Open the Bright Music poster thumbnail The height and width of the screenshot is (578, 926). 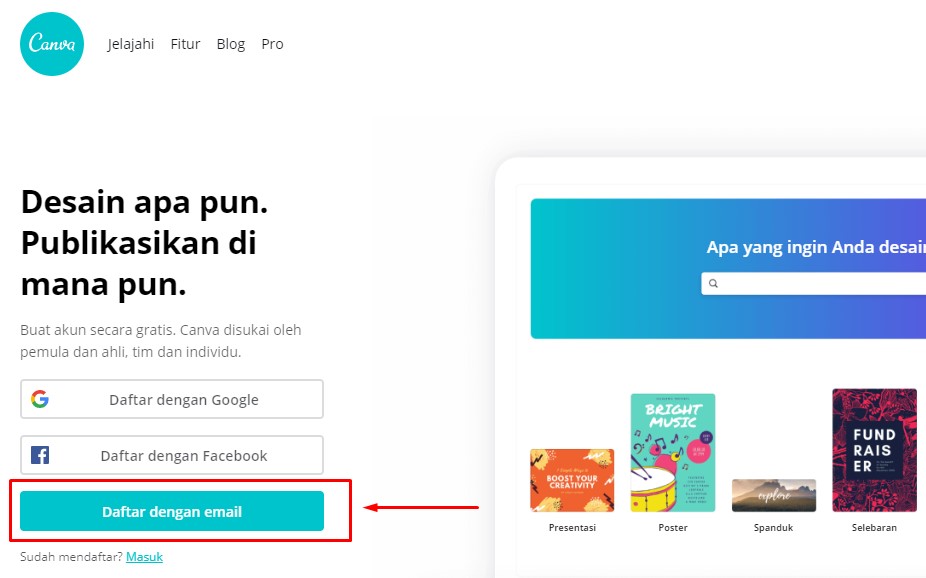point(673,453)
